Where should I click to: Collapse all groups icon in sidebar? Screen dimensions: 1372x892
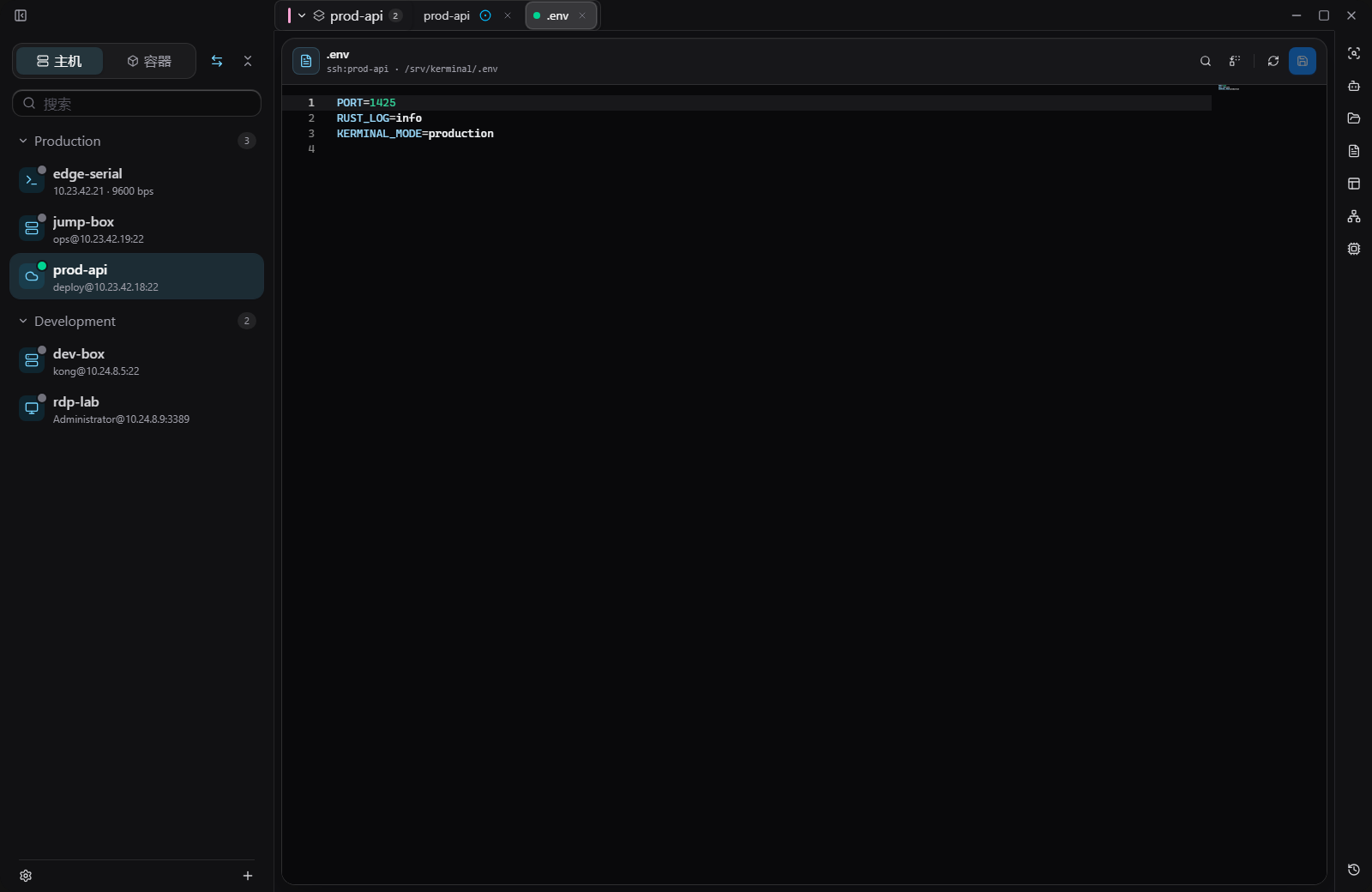coord(248,61)
